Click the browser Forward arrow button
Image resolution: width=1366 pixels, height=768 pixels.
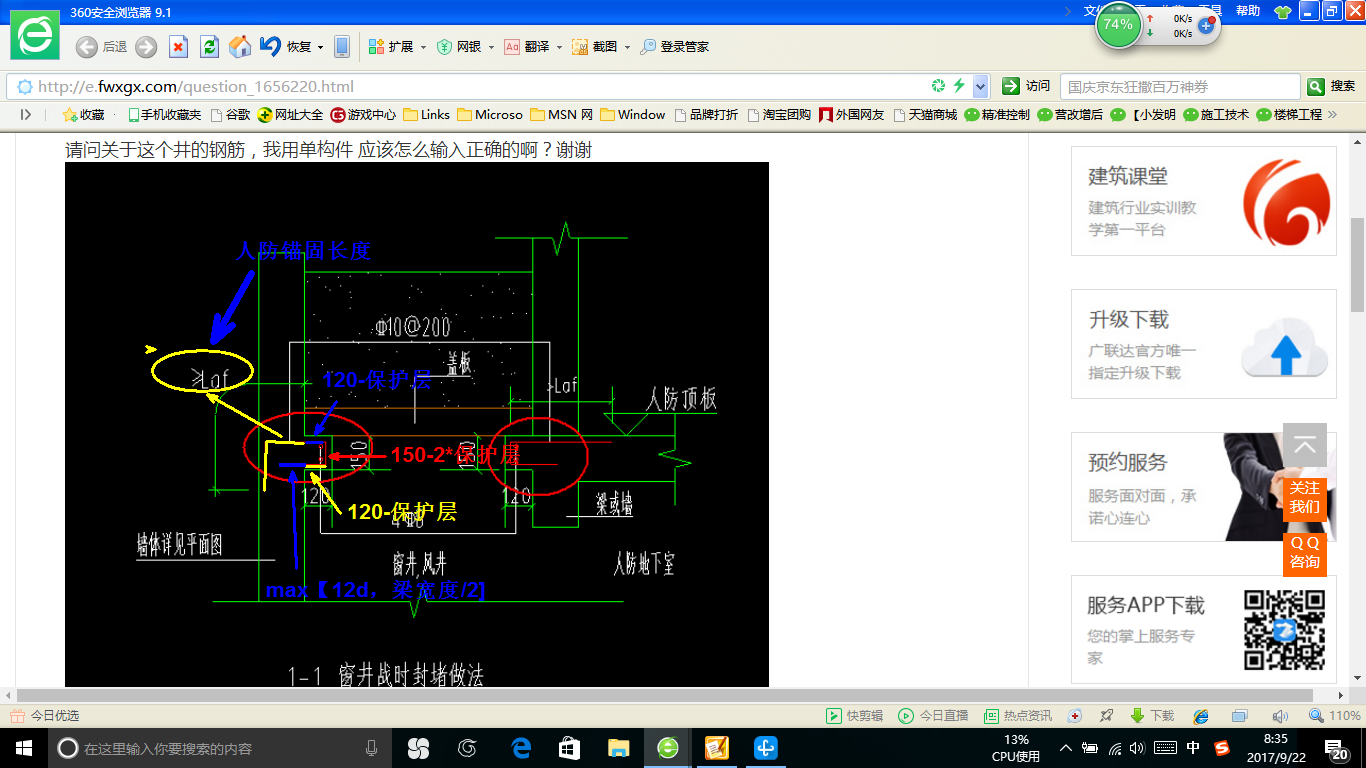146,47
